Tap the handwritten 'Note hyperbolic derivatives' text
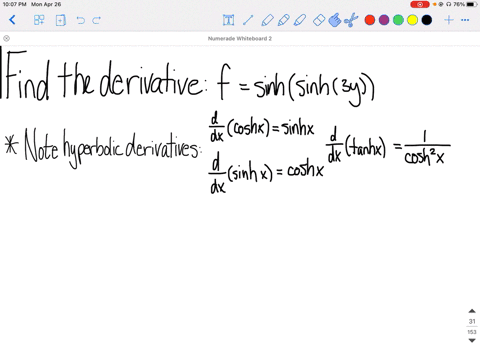Image resolution: width=480 pixels, height=360 pixels. point(103,148)
